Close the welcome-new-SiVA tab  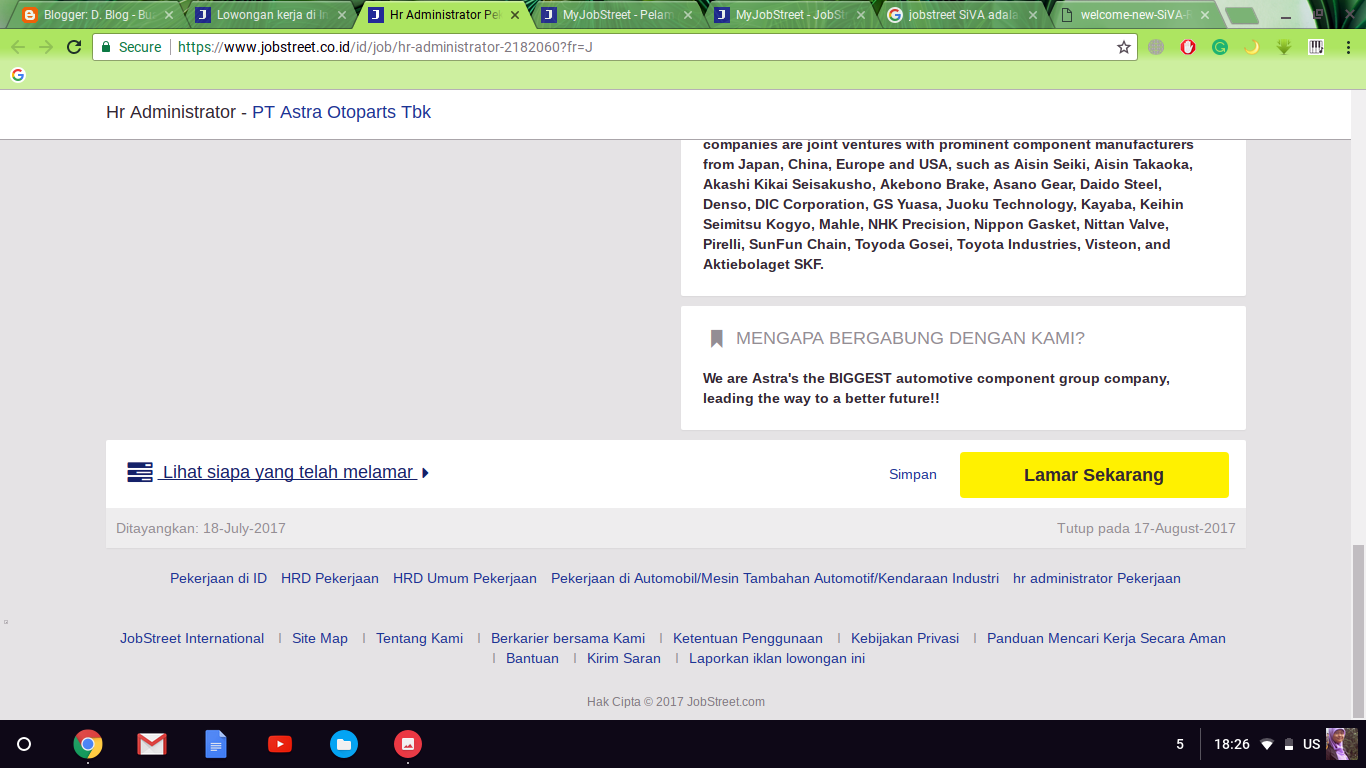point(1205,15)
